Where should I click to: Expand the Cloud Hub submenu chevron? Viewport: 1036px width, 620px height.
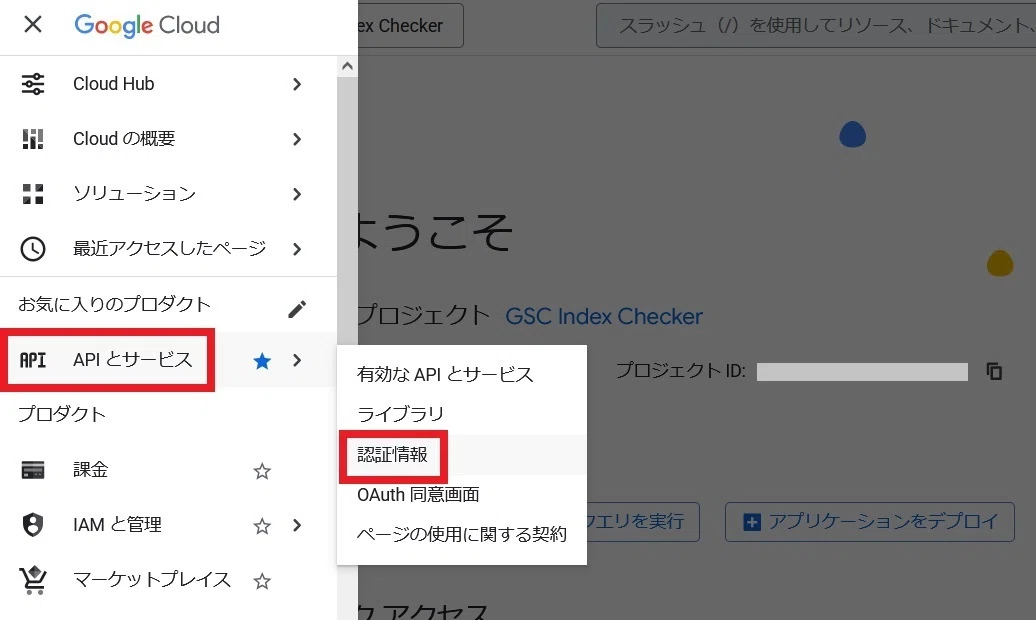[x=297, y=84]
